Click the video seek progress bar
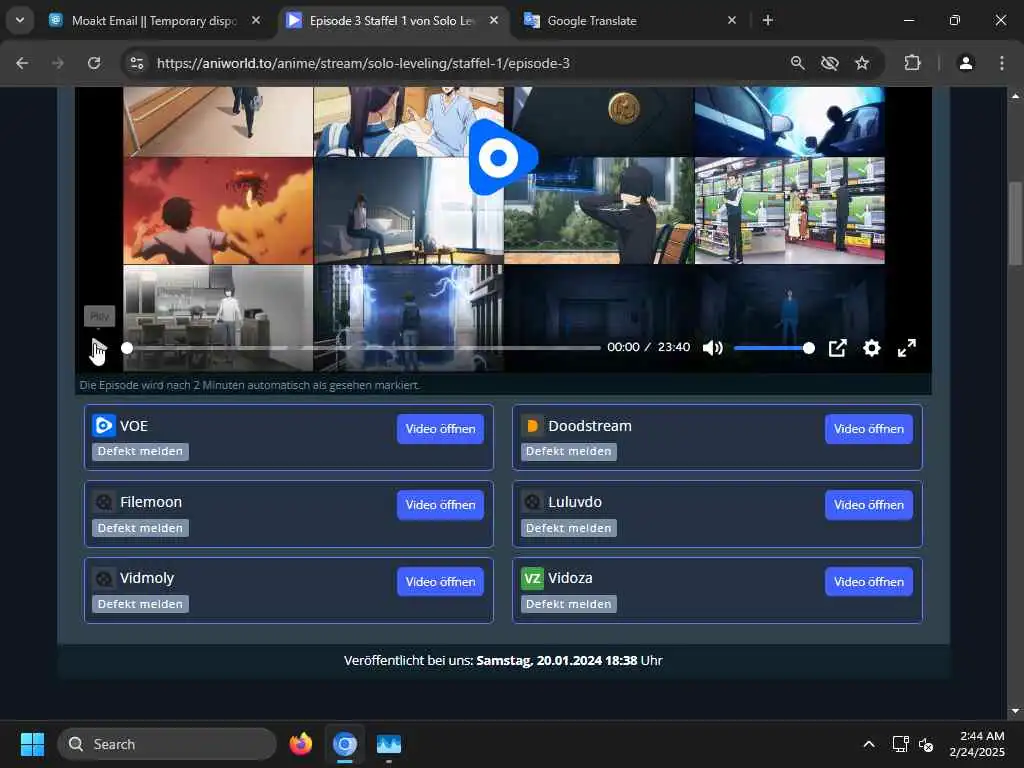The height and width of the screenshot is (768, 1024). 363,348
